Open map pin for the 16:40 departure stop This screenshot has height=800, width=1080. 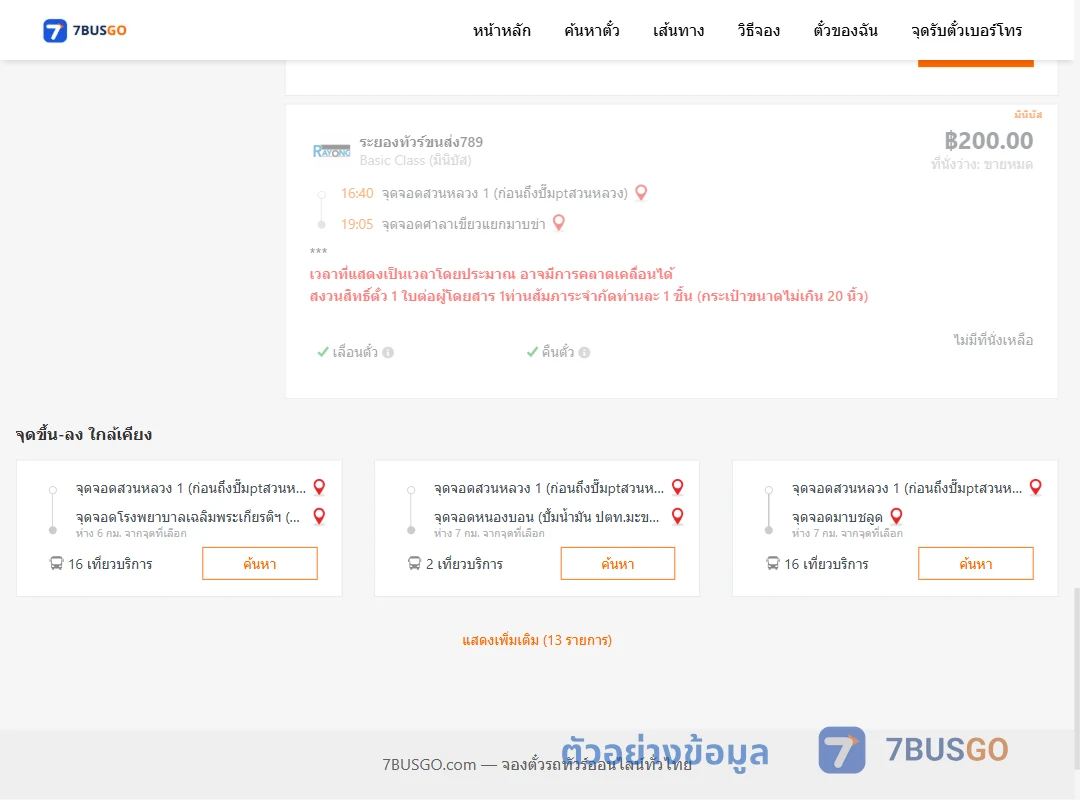641,193
